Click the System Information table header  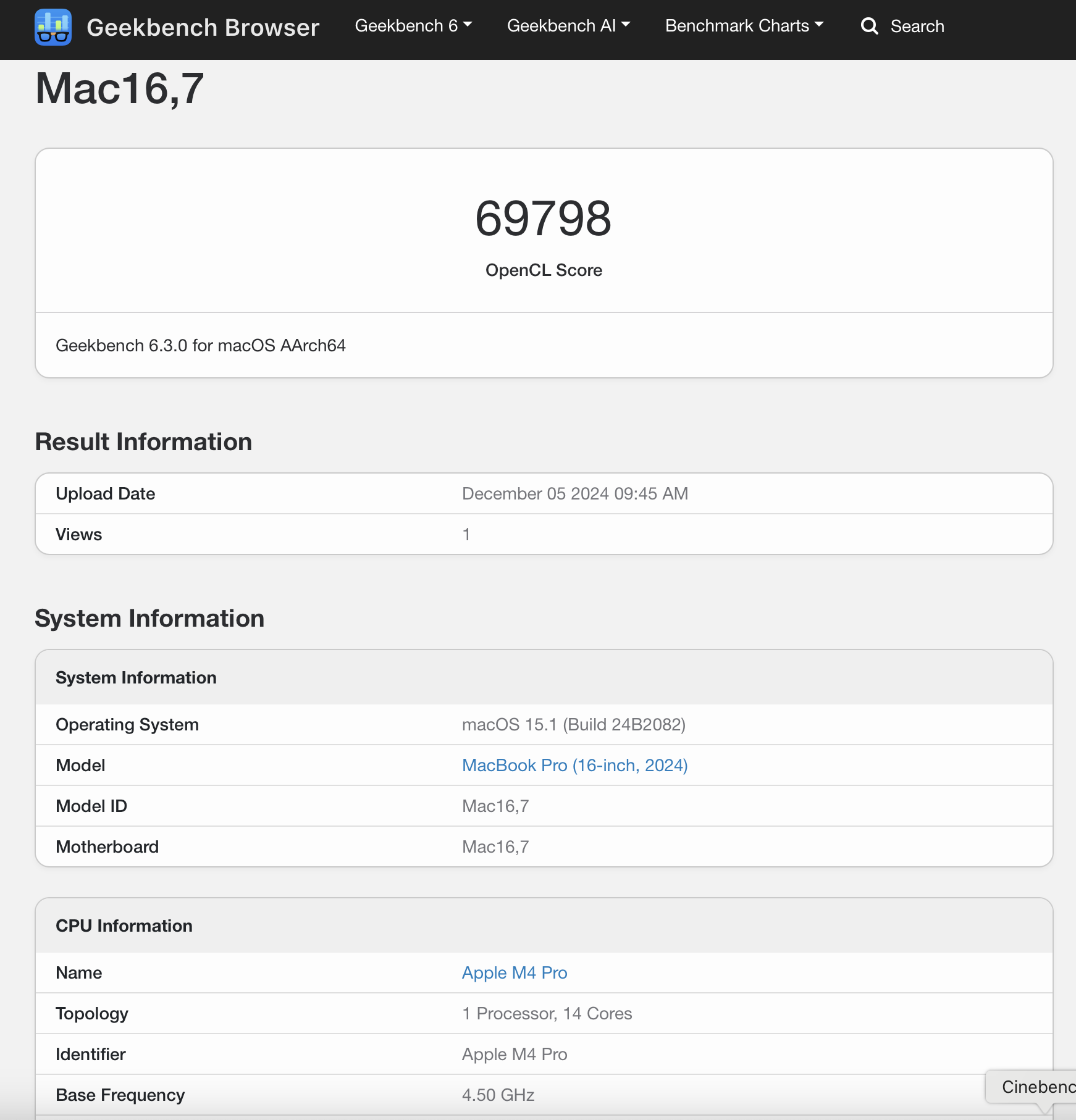[x=544, y=678]
